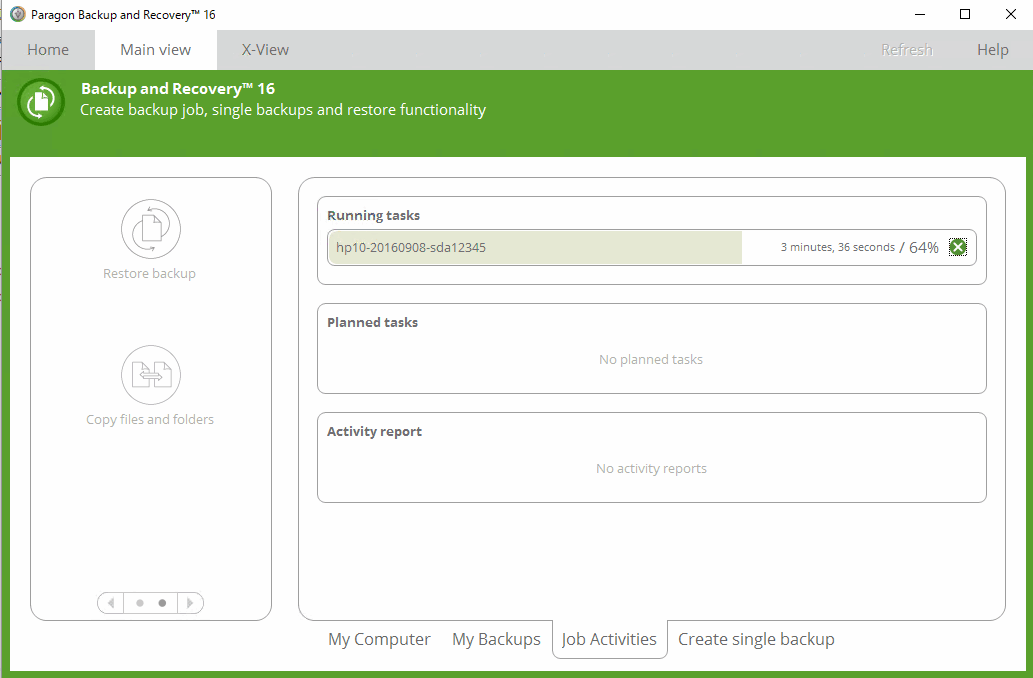Click the Running tasks heading
Image resolution: width=1033 pixels, height=678 pixels.
[374, 215]
